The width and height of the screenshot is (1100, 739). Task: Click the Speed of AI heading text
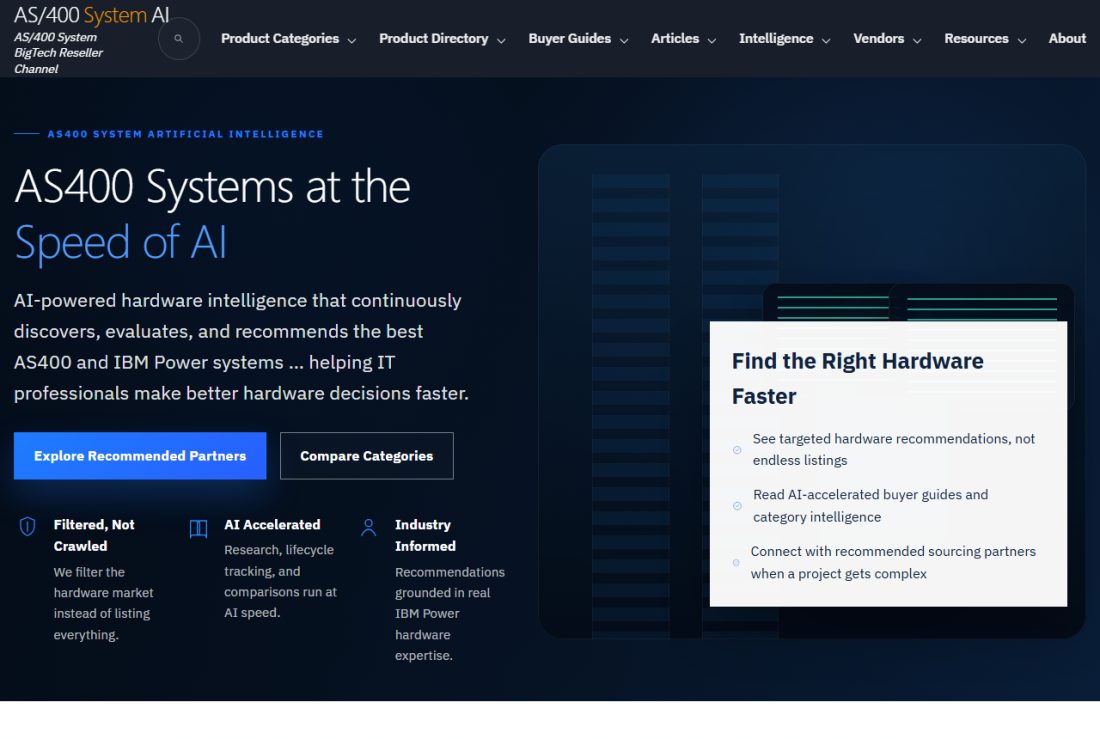(120, 243)
